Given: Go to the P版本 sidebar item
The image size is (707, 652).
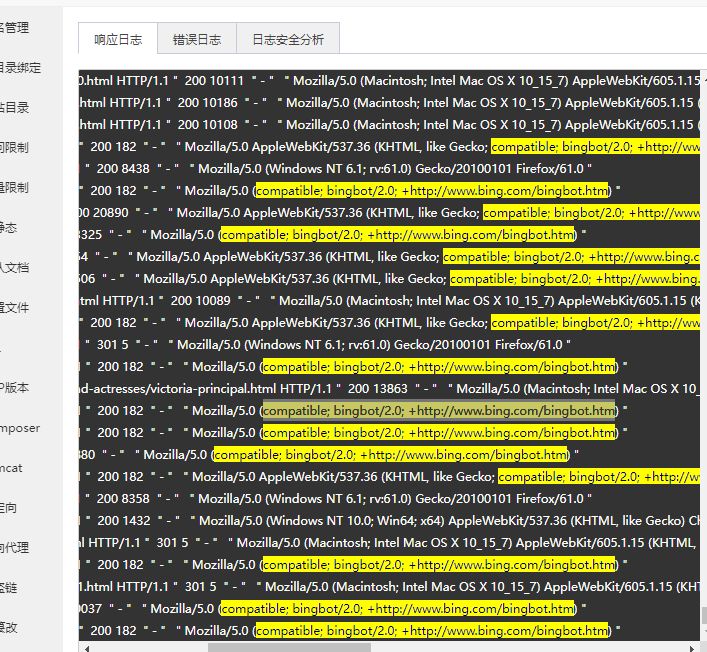Looking at the screenshot, I should point(14,387).
